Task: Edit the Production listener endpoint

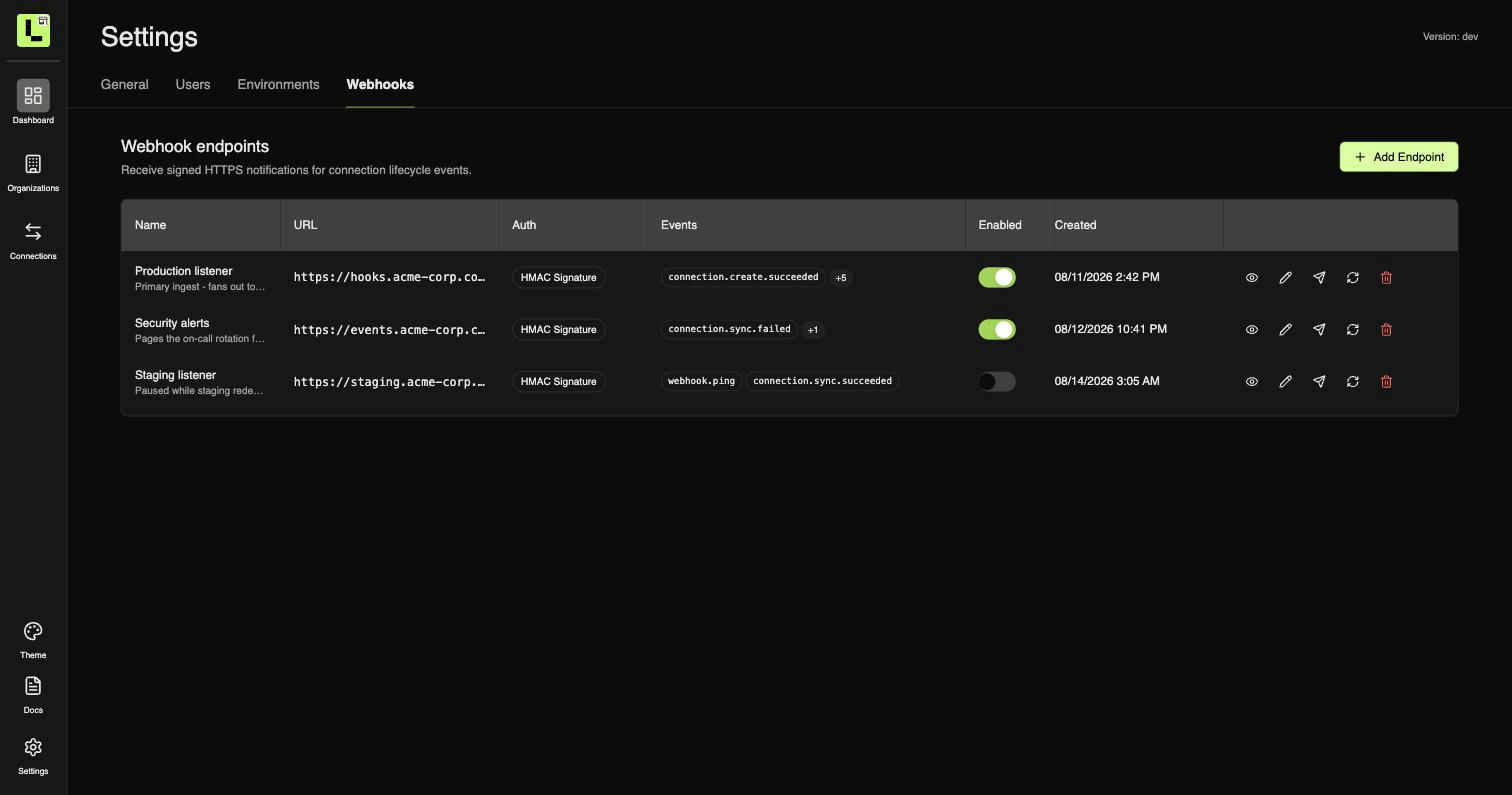Action: (x=1286, y=277)
